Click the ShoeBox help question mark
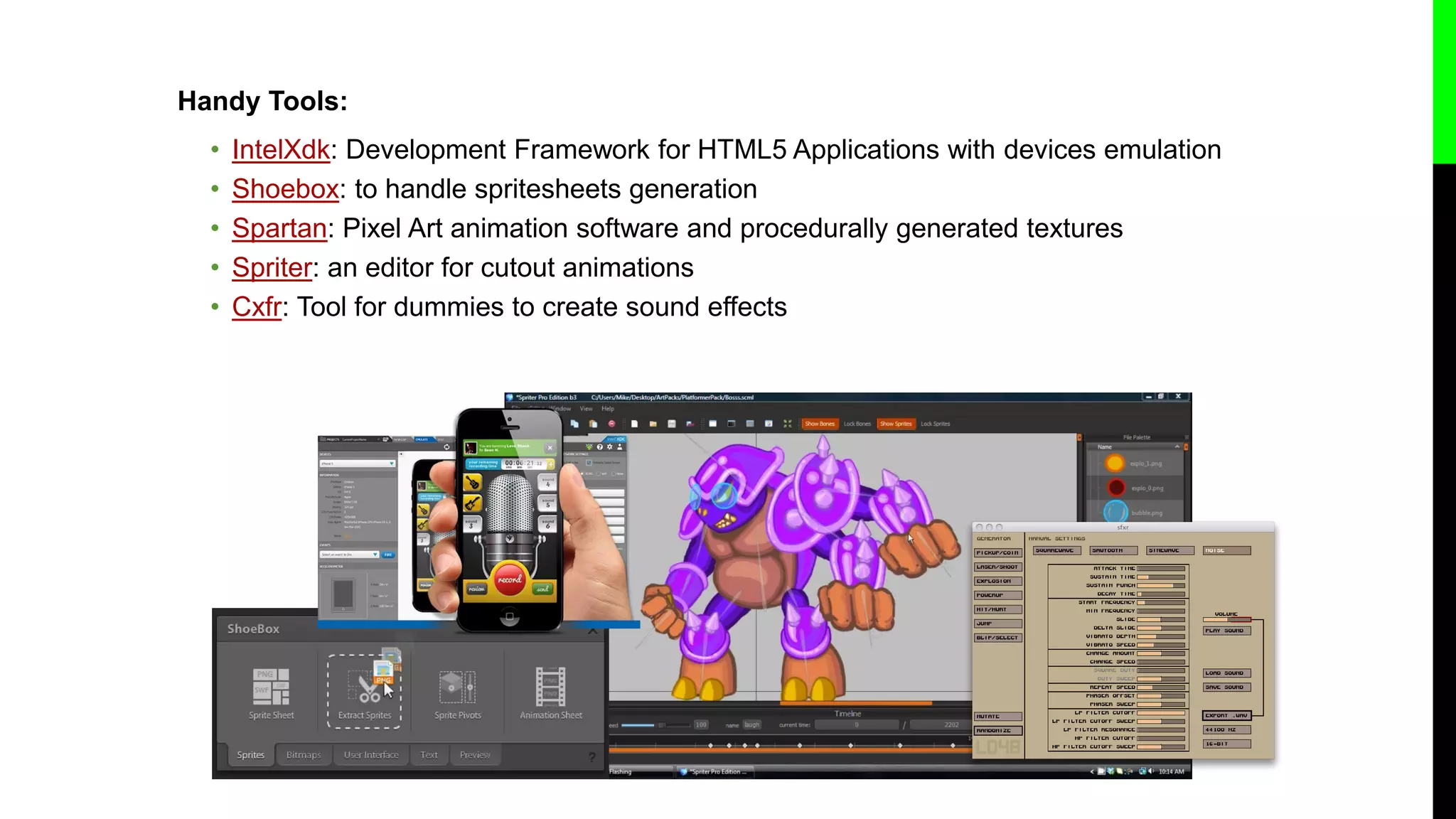This screenshot has height=819, width=1456. (591, 757)
